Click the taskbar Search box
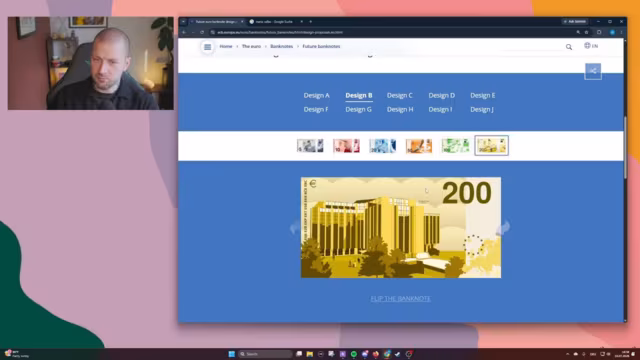This screenshot has height=360, width=640. (x=266, y=354)
